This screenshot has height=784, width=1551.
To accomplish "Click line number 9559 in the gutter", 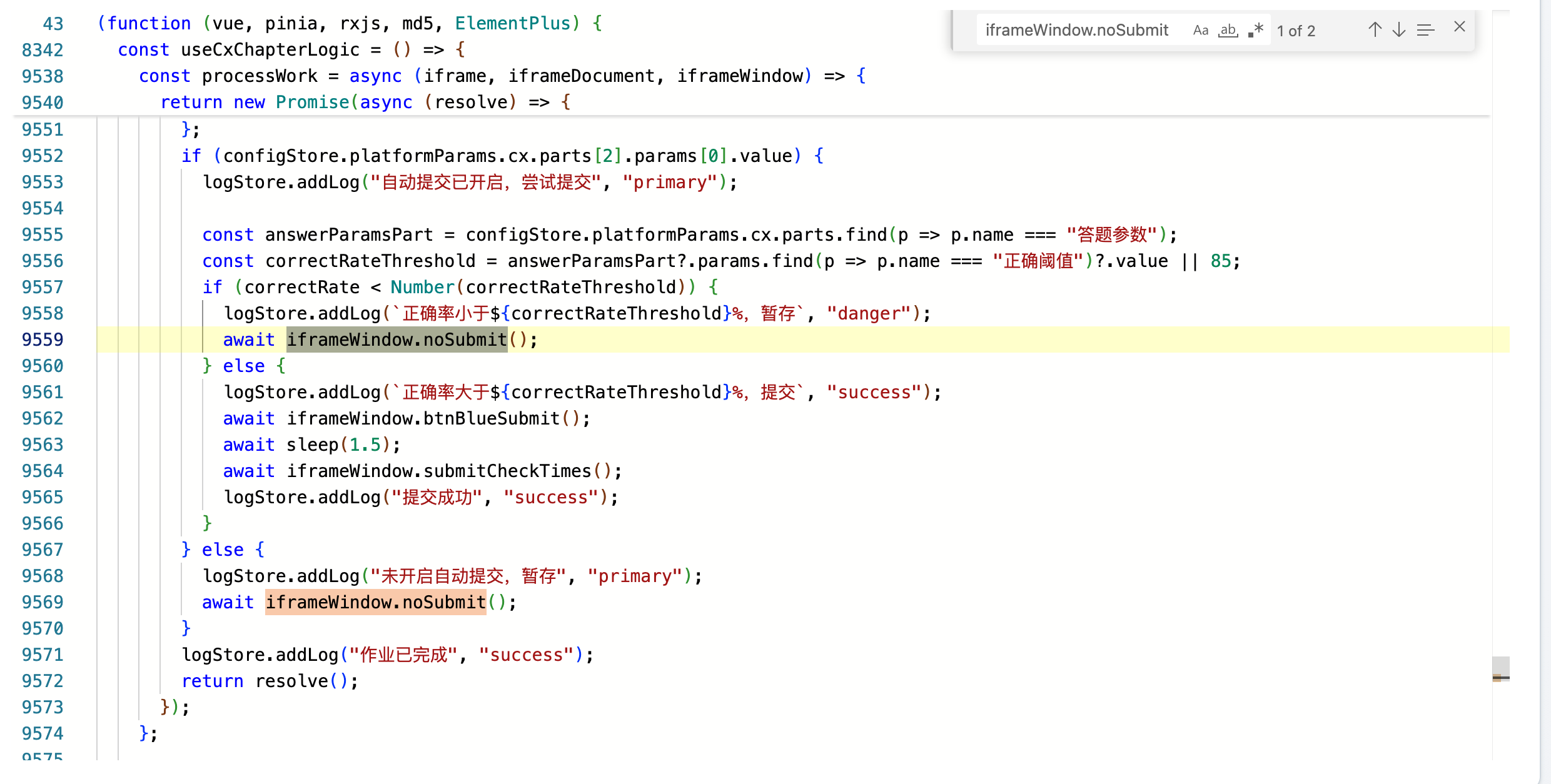I will pos(43,339).
